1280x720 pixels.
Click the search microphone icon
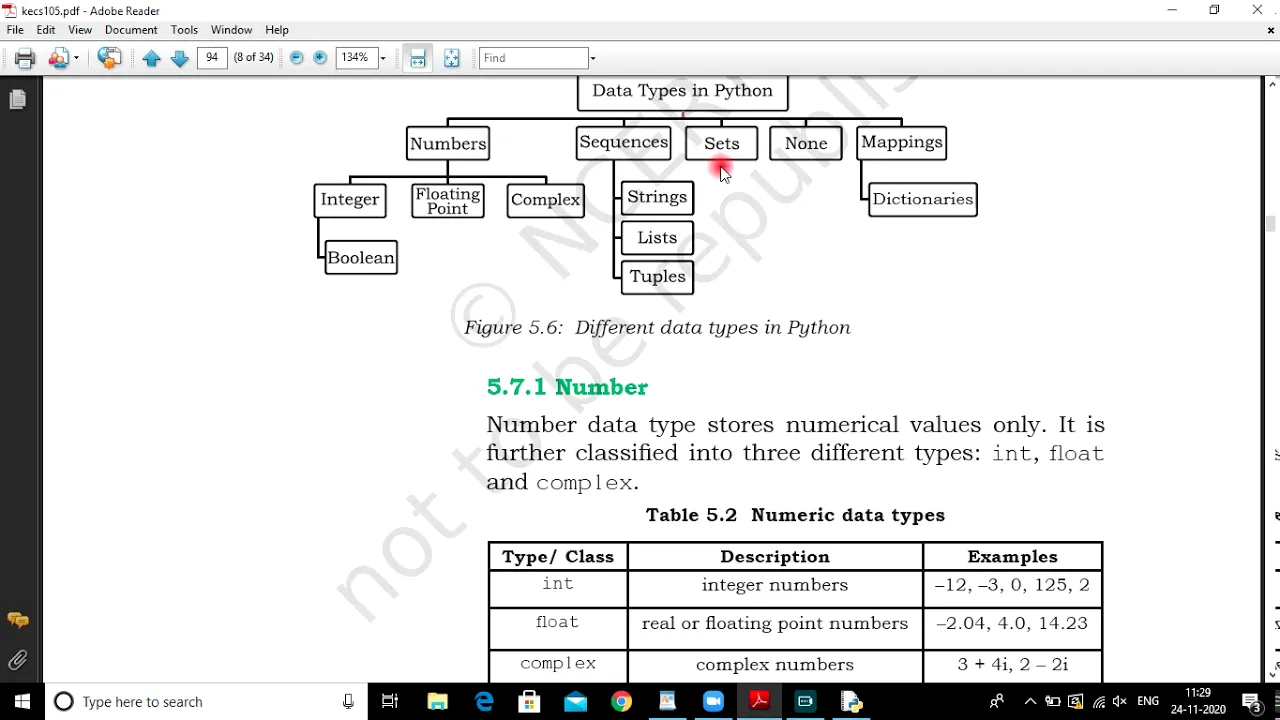[x=348, y=702]
